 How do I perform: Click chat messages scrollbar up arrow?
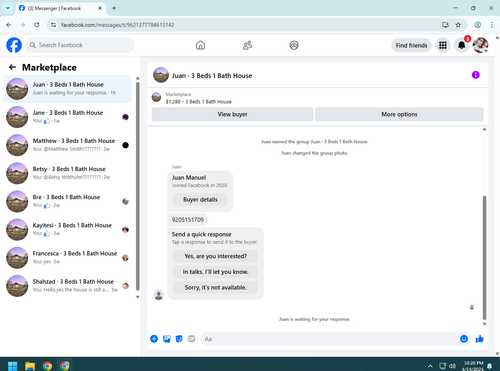tap(484, 129)
